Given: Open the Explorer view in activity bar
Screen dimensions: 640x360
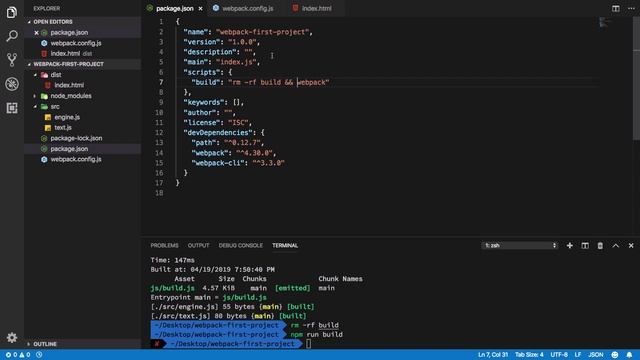Looking at the screenshot, I should click(x=12, y=12).
